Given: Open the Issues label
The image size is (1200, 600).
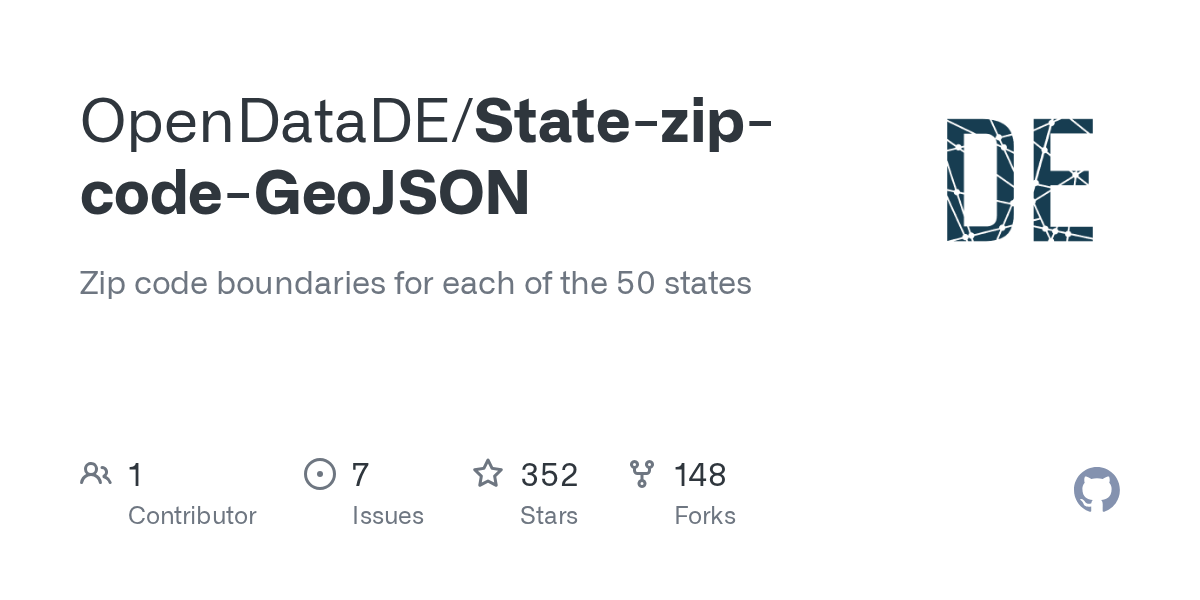Looking at the screenshot, I should click(388, 516).
